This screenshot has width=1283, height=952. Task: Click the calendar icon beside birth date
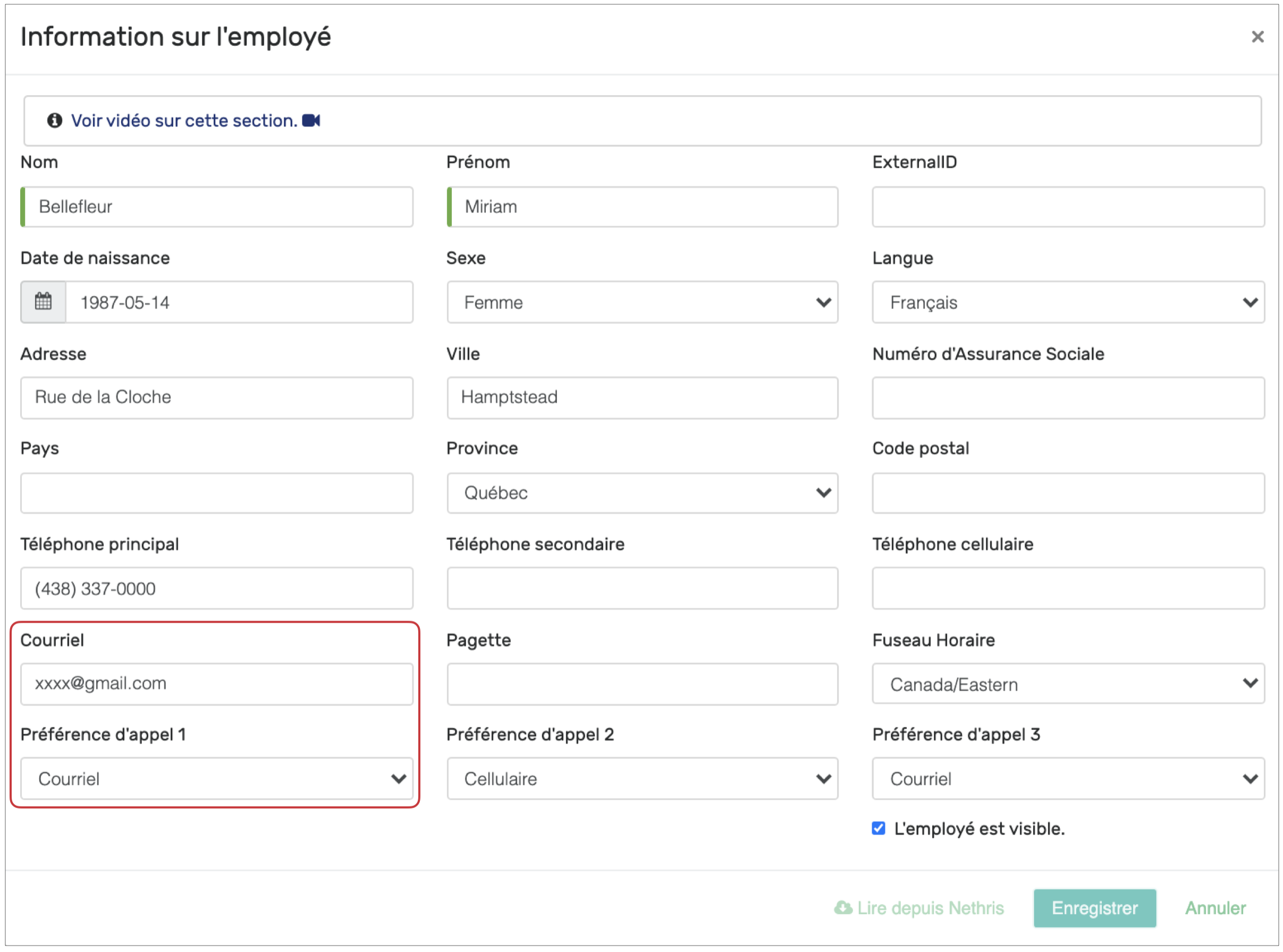(x=43, y=302)
